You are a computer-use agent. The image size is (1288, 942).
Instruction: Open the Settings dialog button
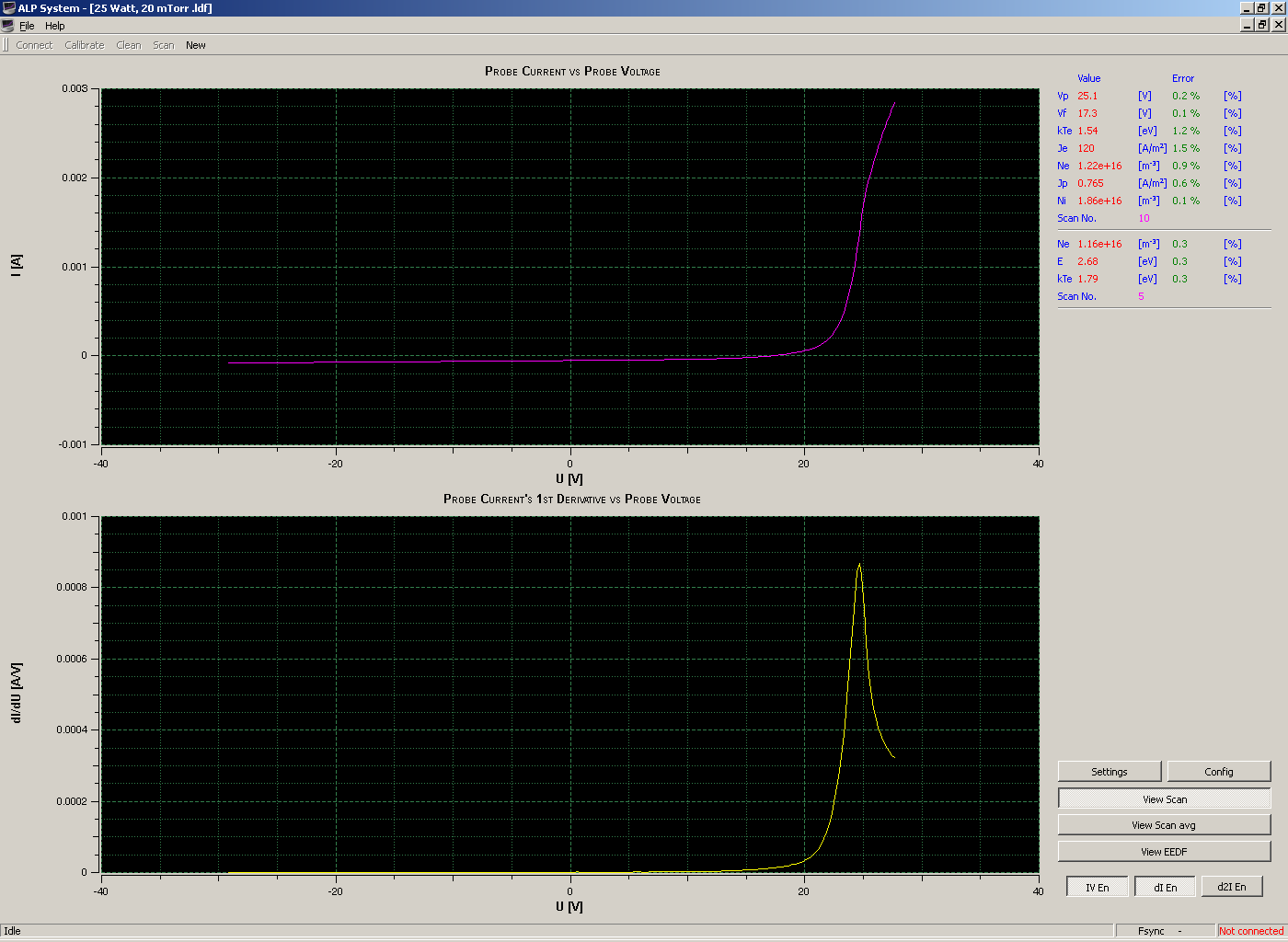[x=1110, y=772]
